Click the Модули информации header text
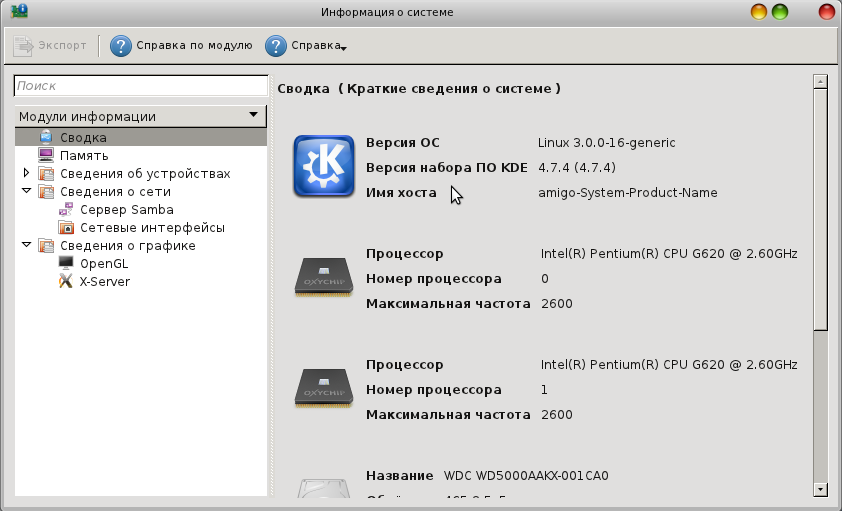Image resolution: width=842 pixels, height=511 pixels. [x=87, y=116]
